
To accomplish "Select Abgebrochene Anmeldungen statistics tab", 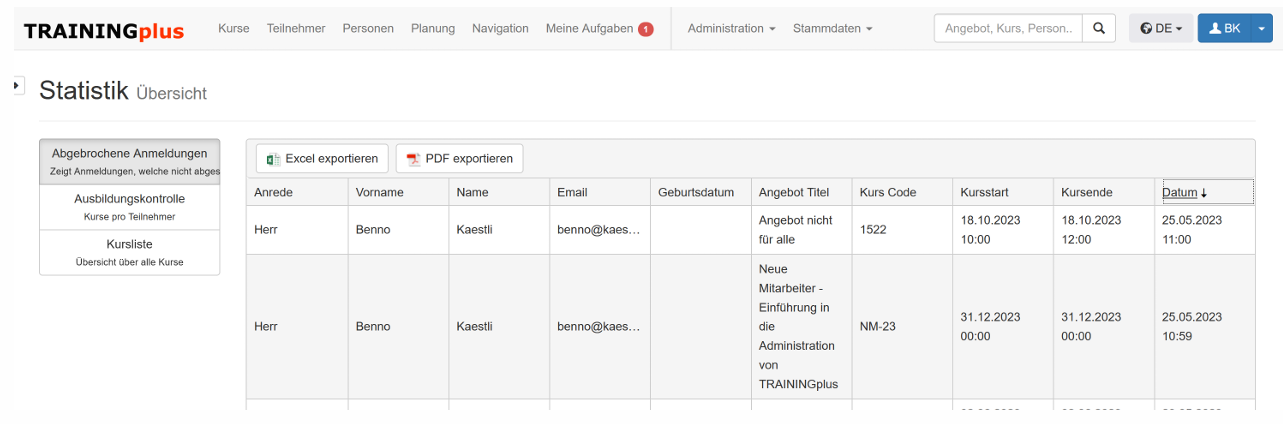I will click(x=130, y=161).
